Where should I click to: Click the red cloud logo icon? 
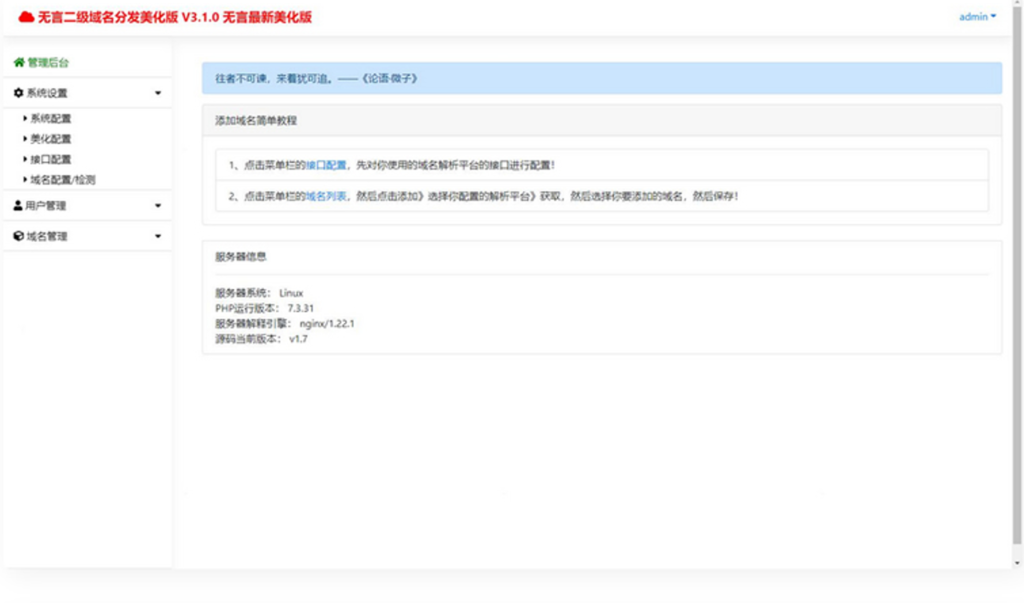click(27, 16)
